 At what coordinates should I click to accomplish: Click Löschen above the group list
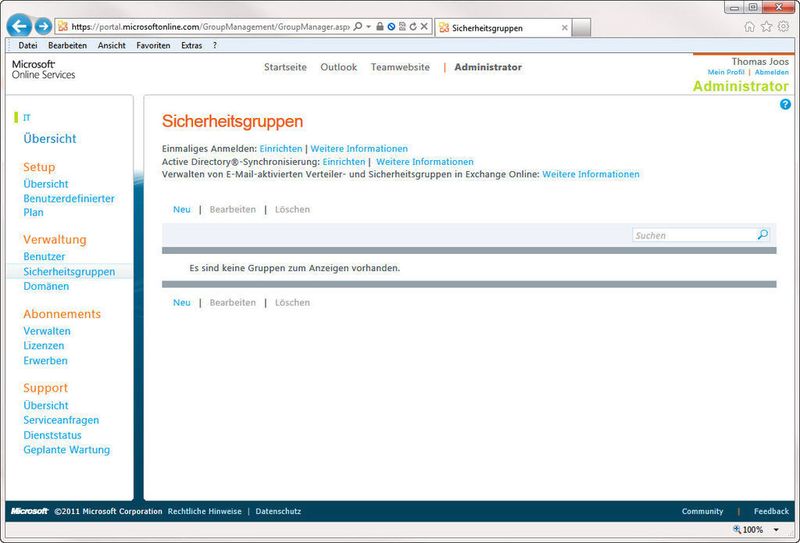point(292,209)
